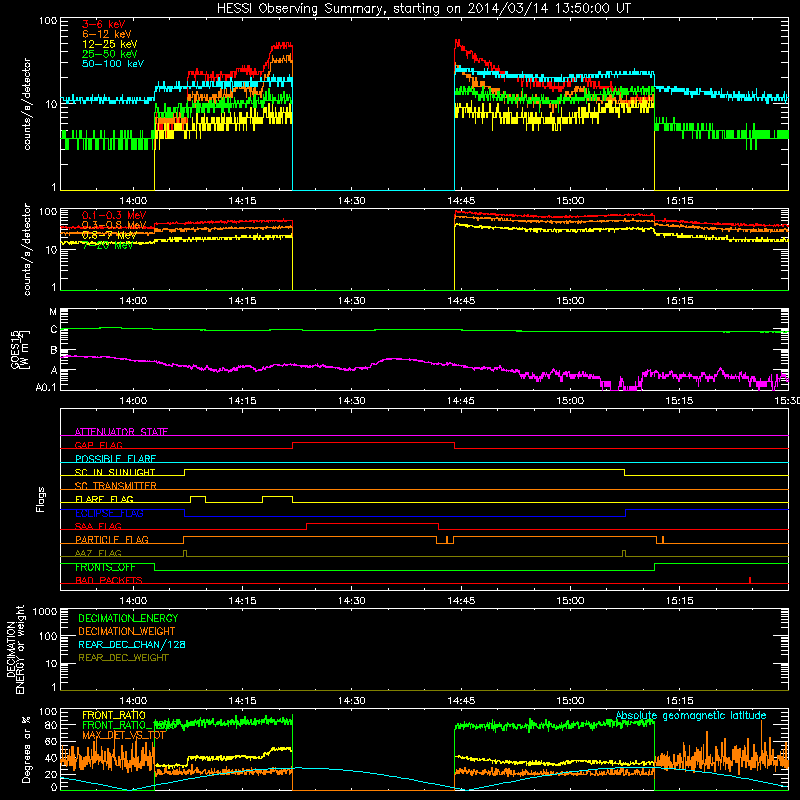Screen dimensions: 800x800
Task: Select the FRONTS_OFF flag label
Action: [105, 567]
